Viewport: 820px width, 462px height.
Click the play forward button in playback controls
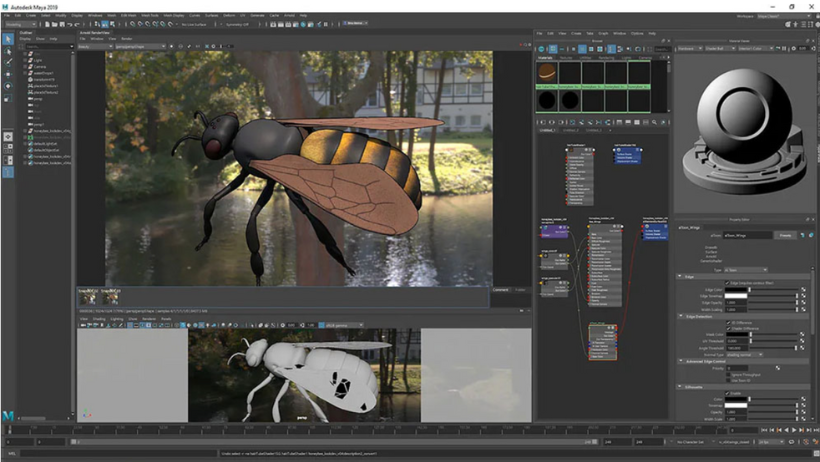[x=794, y=430]
